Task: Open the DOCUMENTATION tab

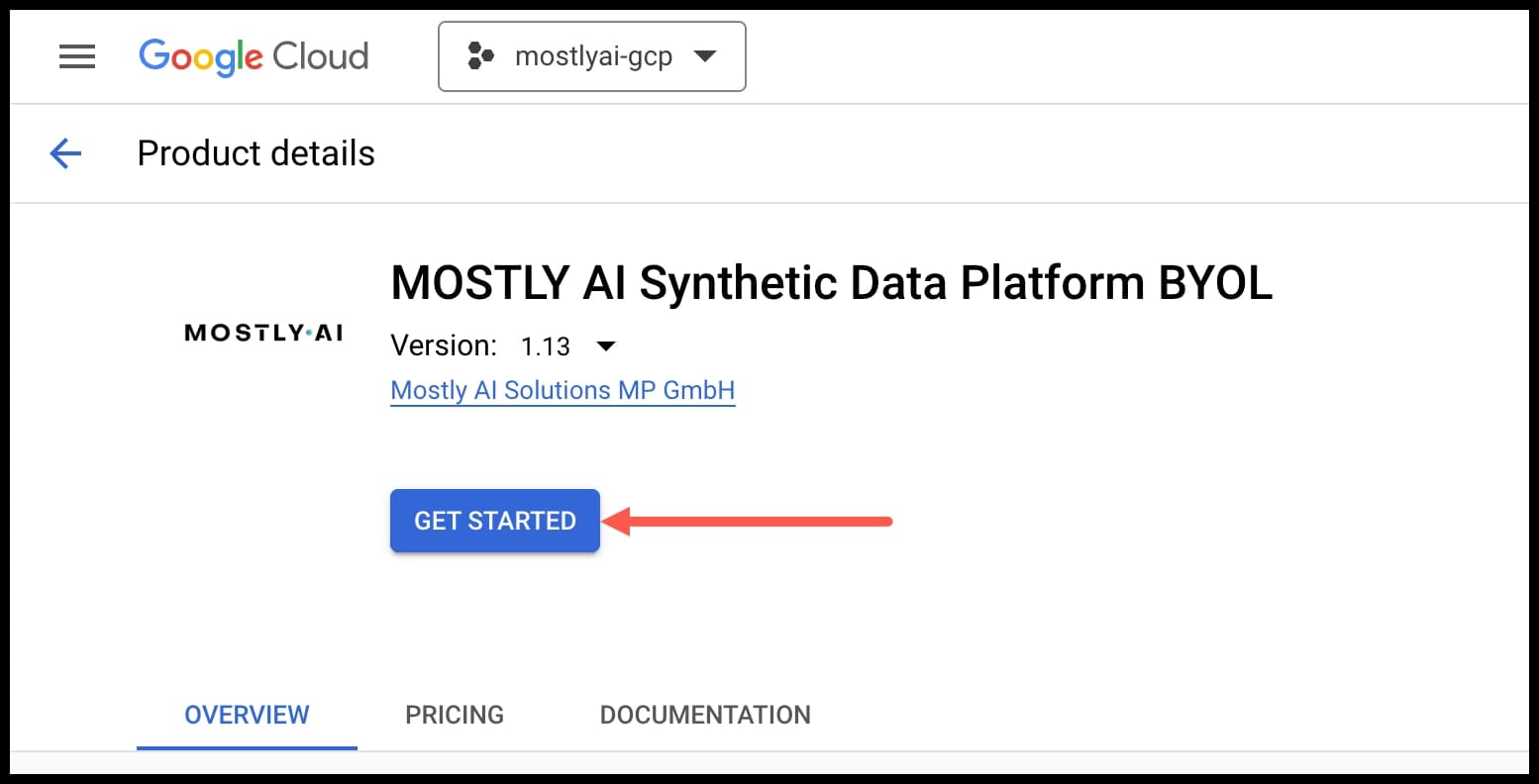Action: tap(704, 715)
